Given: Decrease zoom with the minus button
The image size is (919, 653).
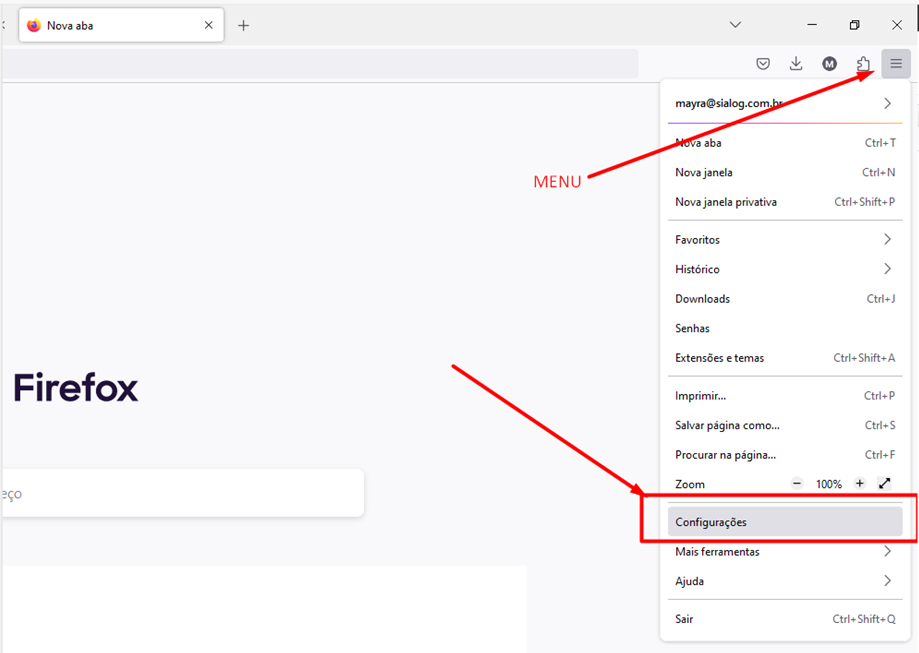Looking at the screenshot, I should tap(797, 484).
